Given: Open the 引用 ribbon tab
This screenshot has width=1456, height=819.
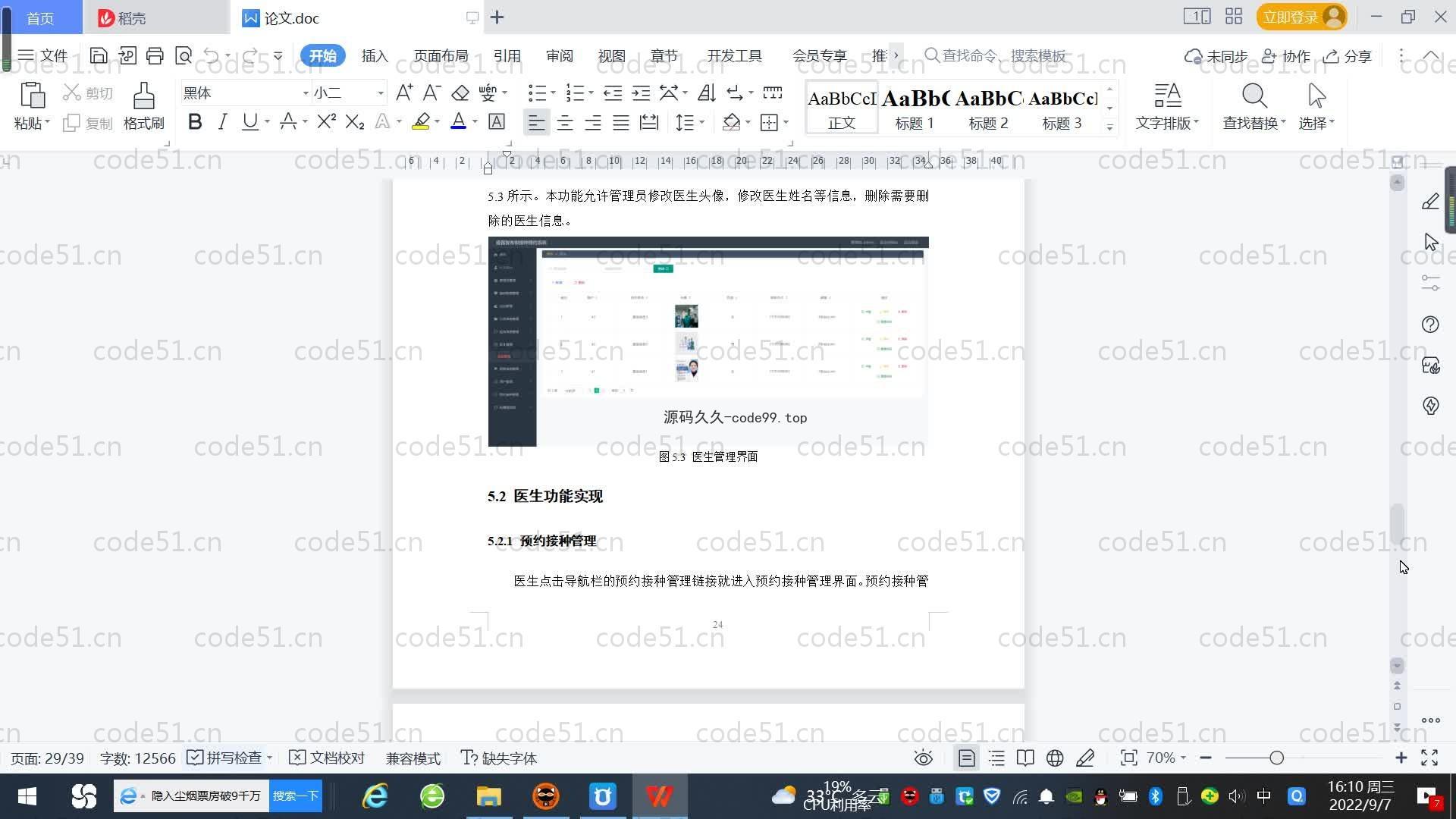Looking at the screenshot, I should point(507,55).
